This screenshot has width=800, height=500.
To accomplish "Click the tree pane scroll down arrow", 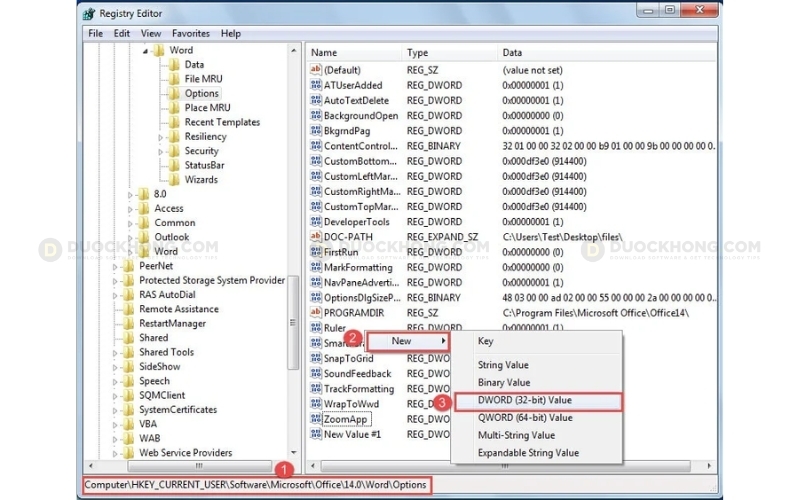I will pyautogui.click(x=293, y=453).
